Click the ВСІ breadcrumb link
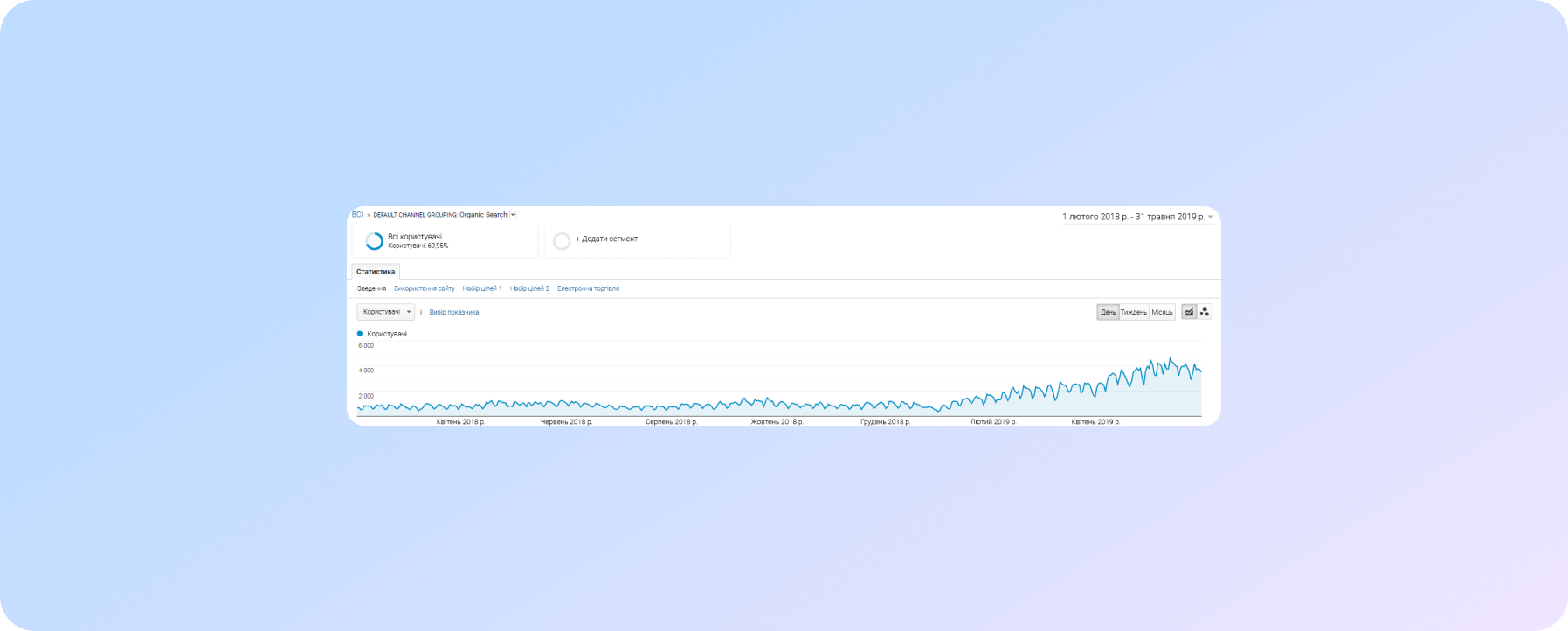 (357, 215)
